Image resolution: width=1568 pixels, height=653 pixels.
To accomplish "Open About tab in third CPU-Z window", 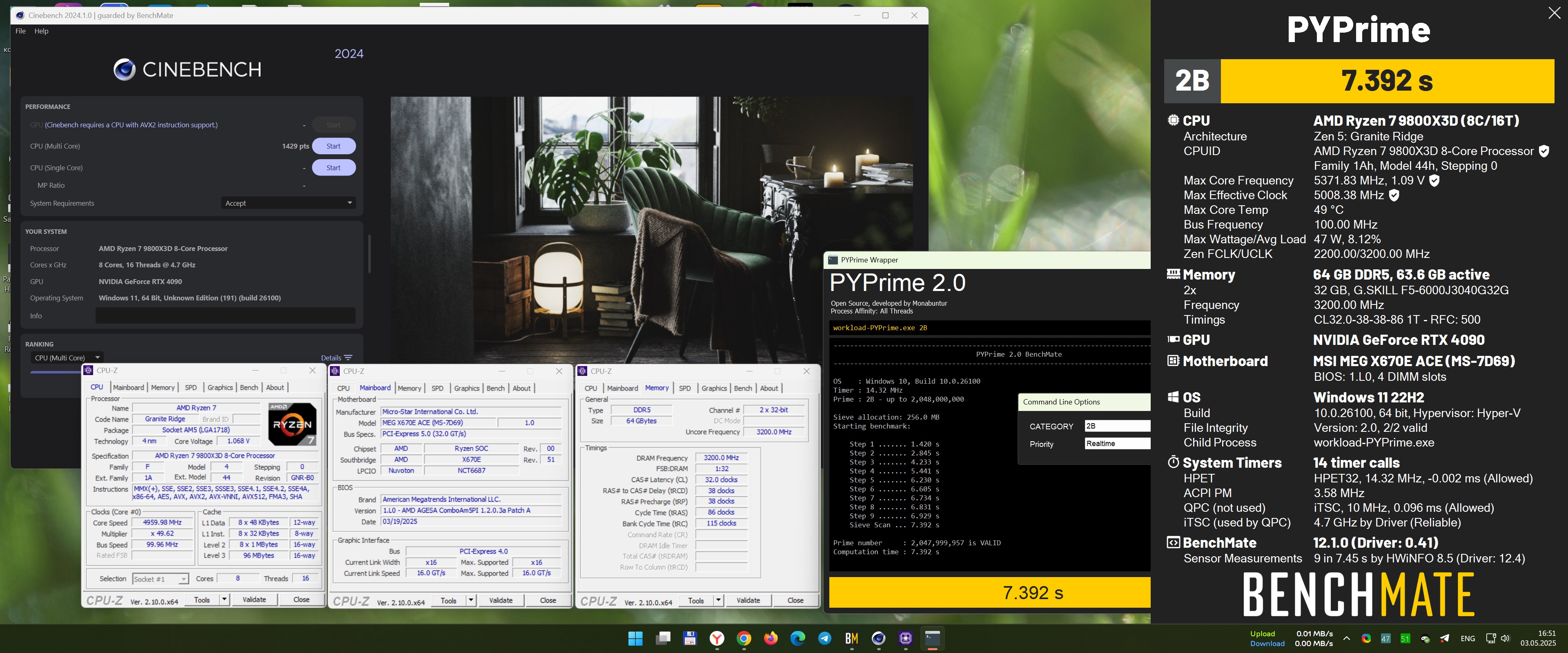I will (769, 388).
